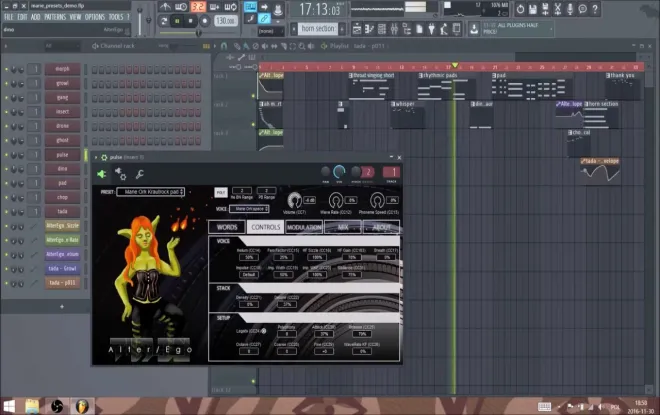Open the horn section pattern selector dropdown
Image resolution: width=660 pixels, height=415 pixels.
coord(318,29)
